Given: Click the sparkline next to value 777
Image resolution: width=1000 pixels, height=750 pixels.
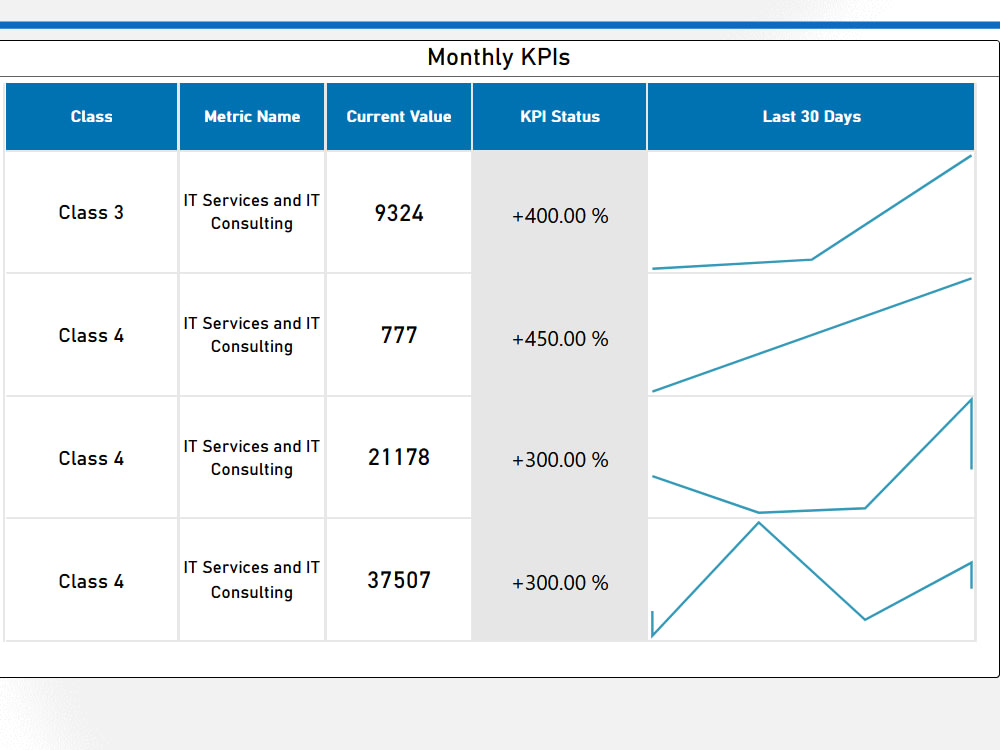Looking at the screenshot, I should [x=811, y=335].
